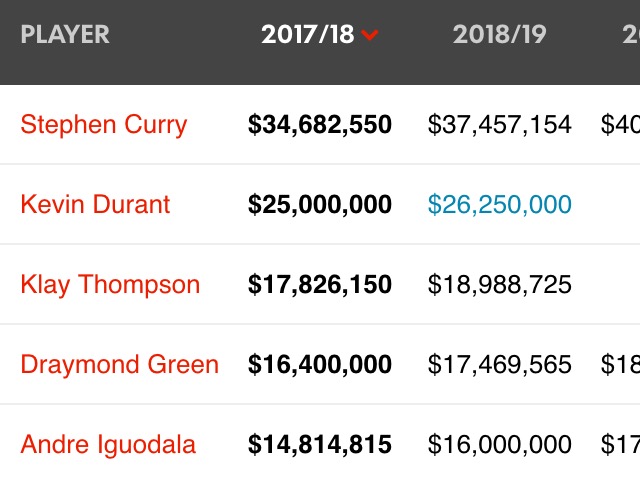Image resolution: width=640 pixels, height=480 pixels.
Task: Sort by the 2017/18 column header
Action: click(308, 34)
